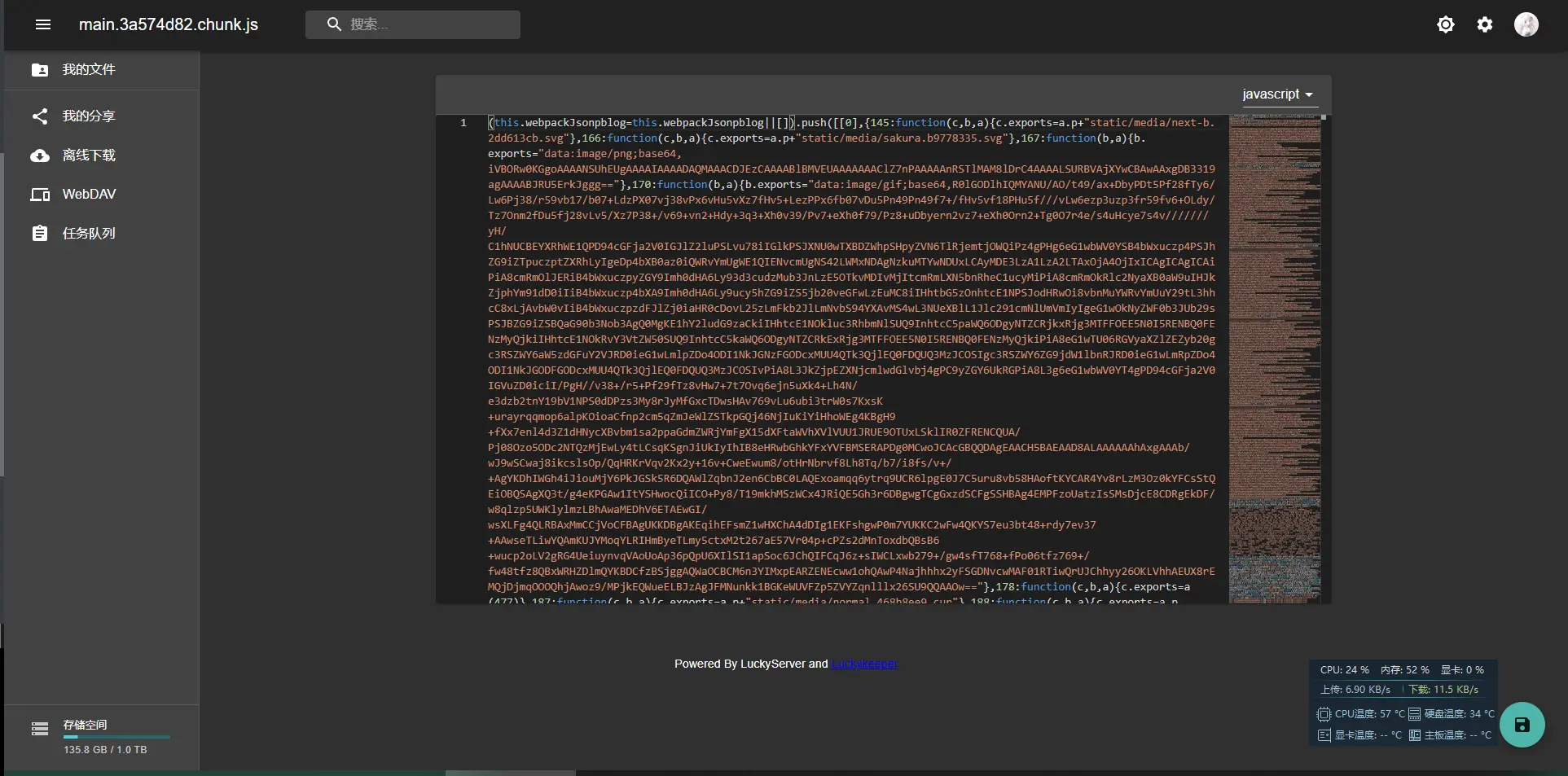
Task: Toggle dark mode brightness icon
Action: (x=1446, y=24)
